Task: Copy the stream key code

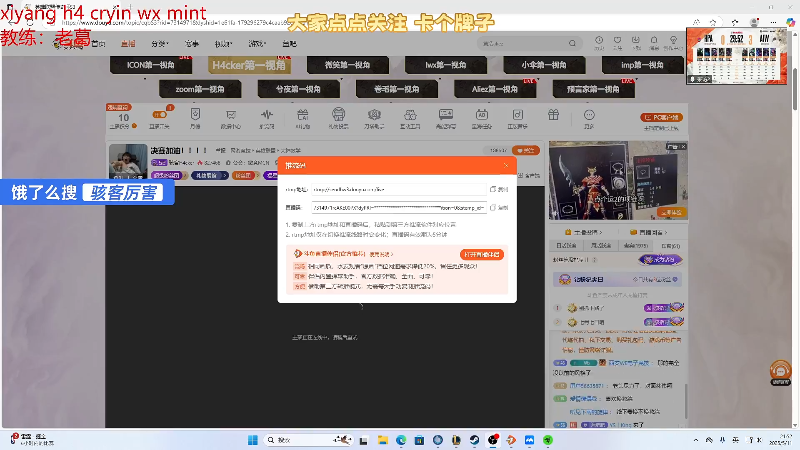Action: click(499, 208)
